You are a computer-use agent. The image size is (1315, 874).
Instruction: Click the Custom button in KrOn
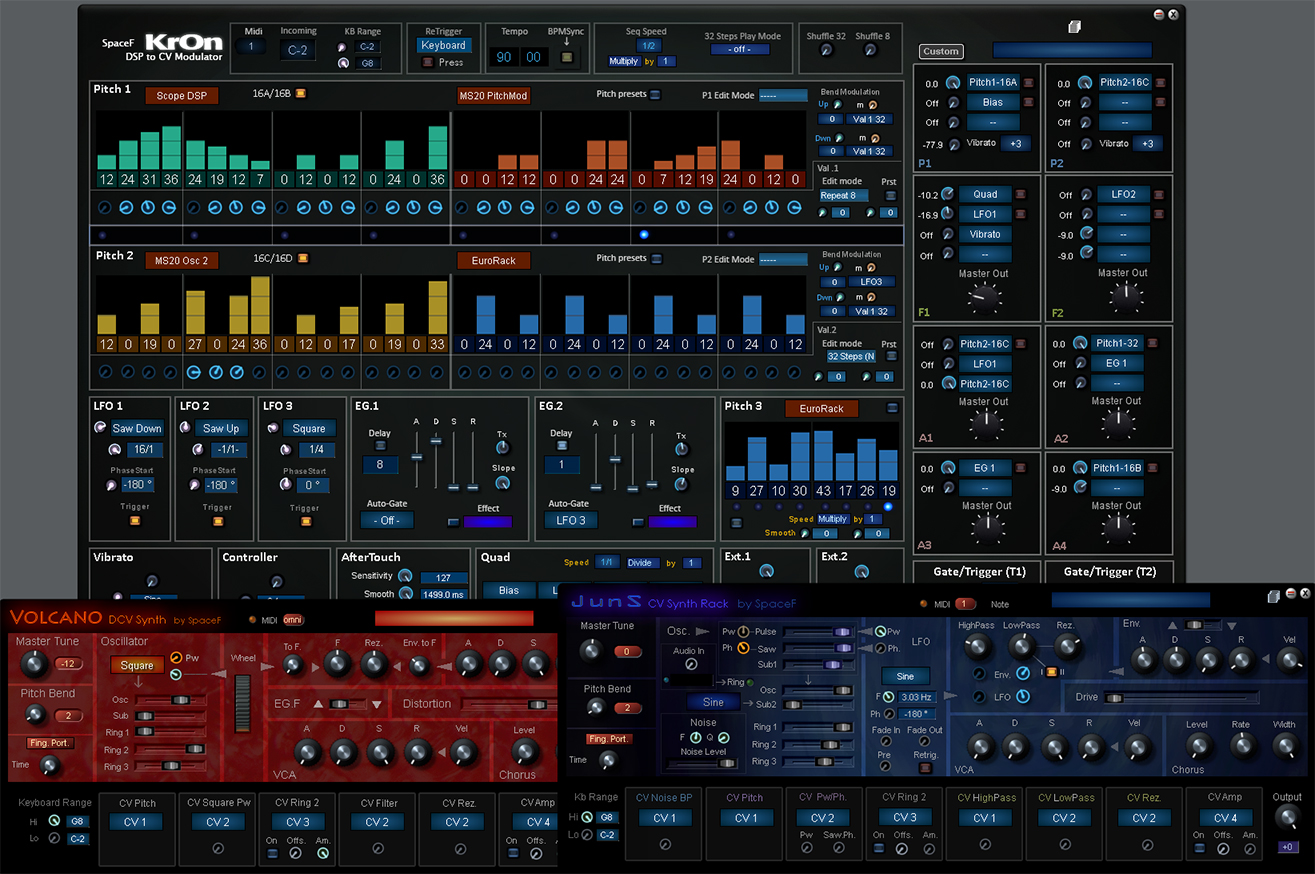click(941, 51)
